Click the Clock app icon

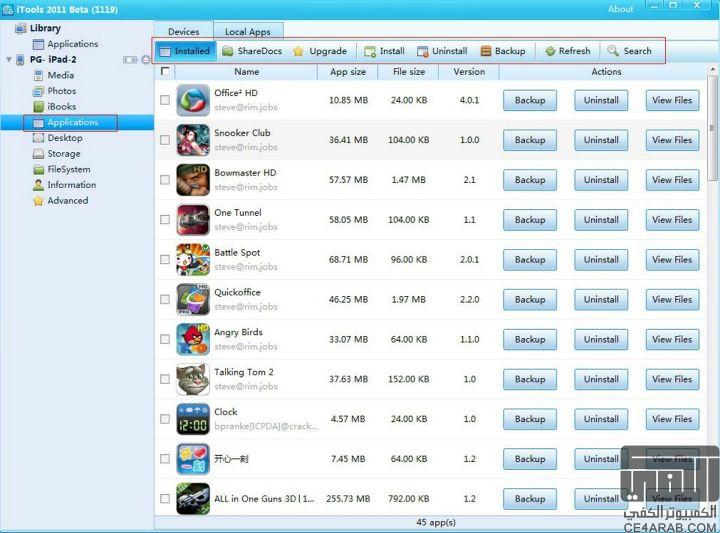tap(193, 419)
